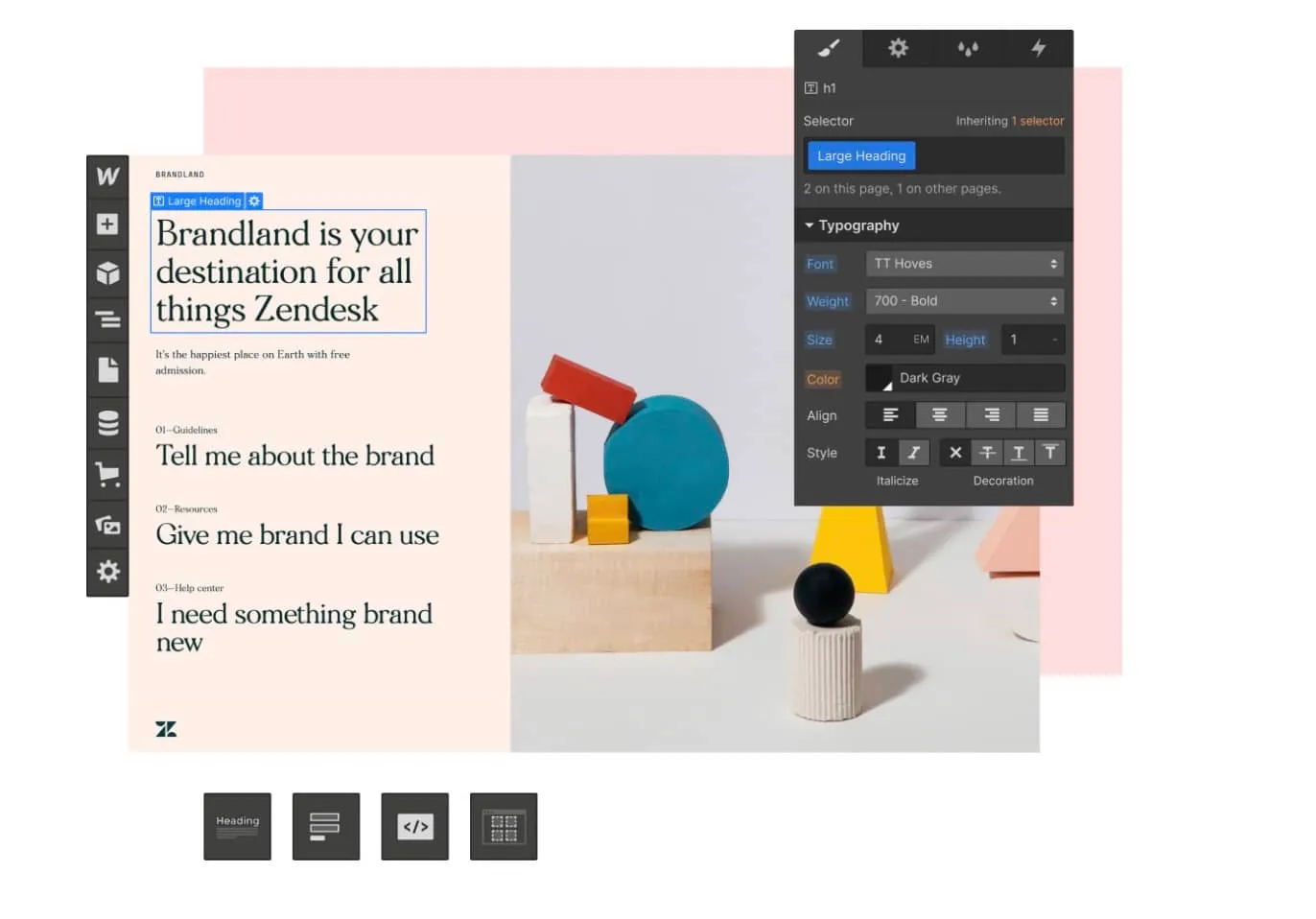Switch to the Style Manager droplets tab

coord(968,48)
